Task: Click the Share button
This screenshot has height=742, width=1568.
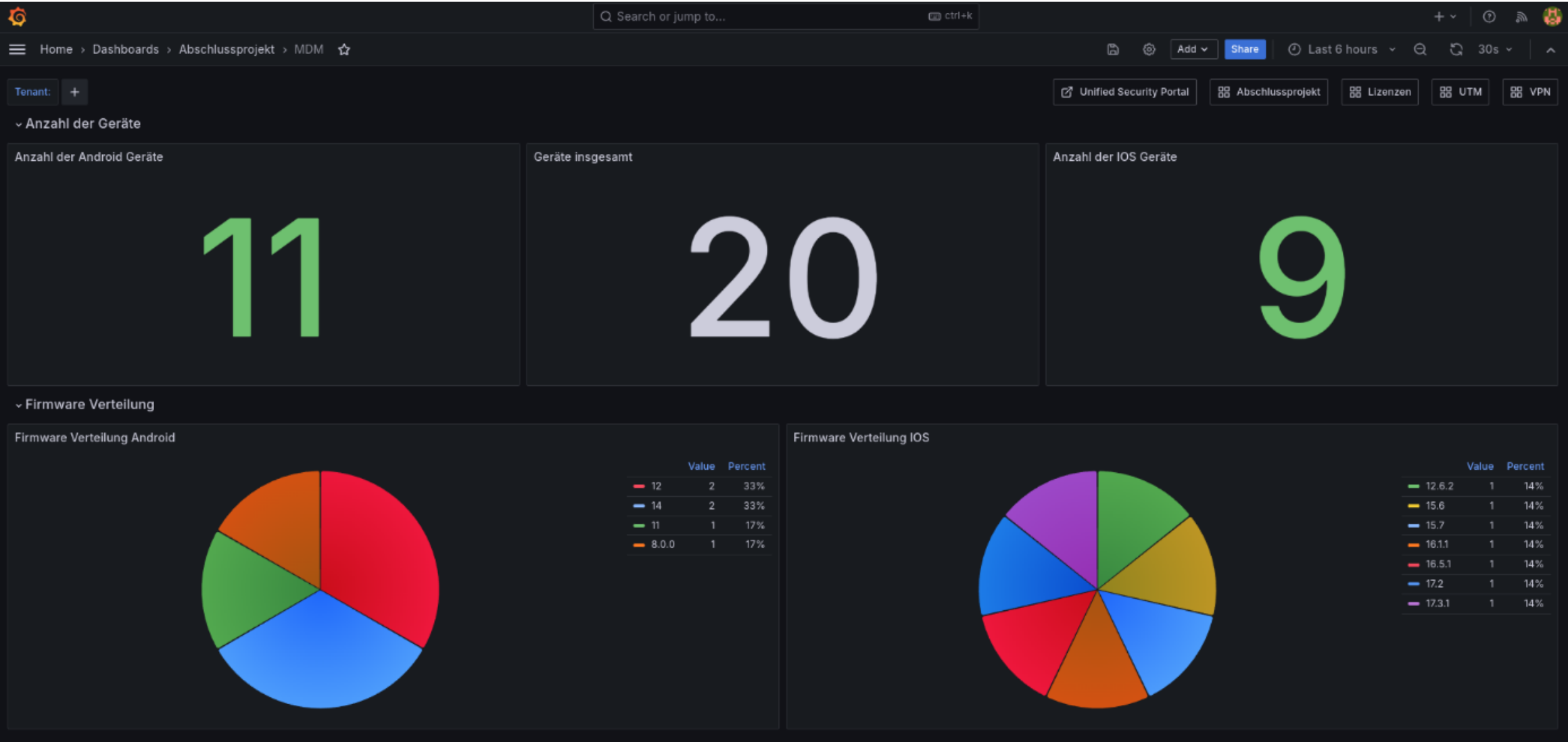Action: click(1245, 49)
